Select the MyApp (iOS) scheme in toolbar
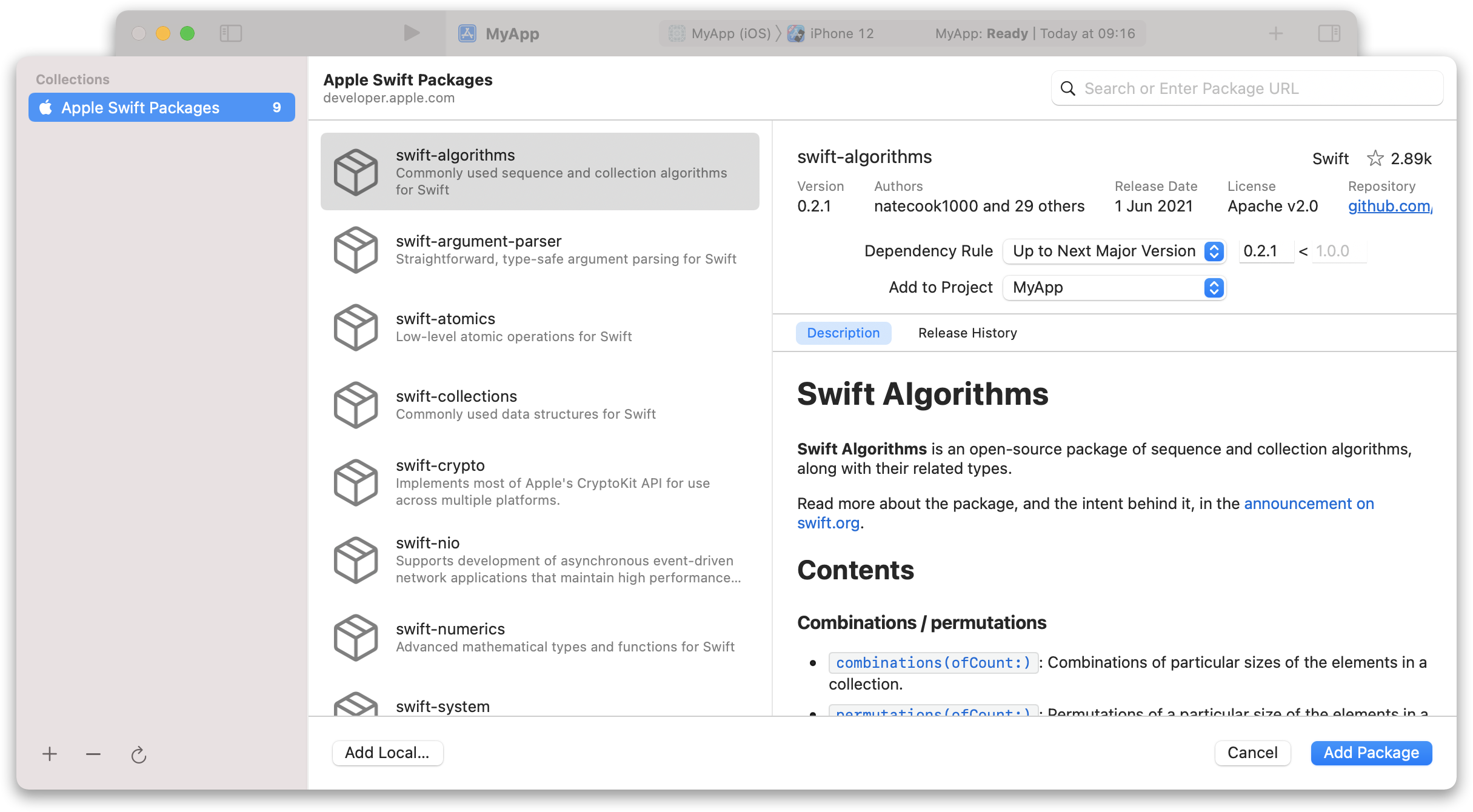The width and height of the screenshot is (1473, 812). pyautogui.click(x=720, y=33)
